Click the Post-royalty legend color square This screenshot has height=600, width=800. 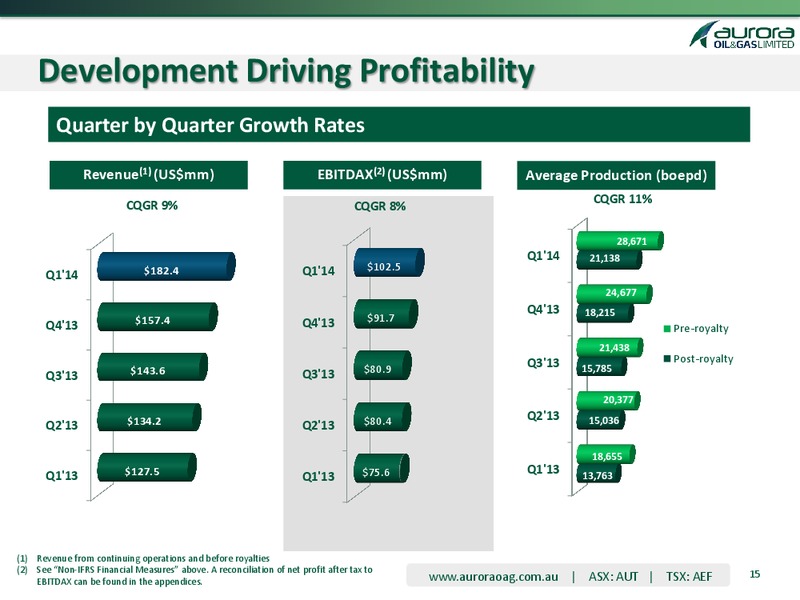coord(667,359)
